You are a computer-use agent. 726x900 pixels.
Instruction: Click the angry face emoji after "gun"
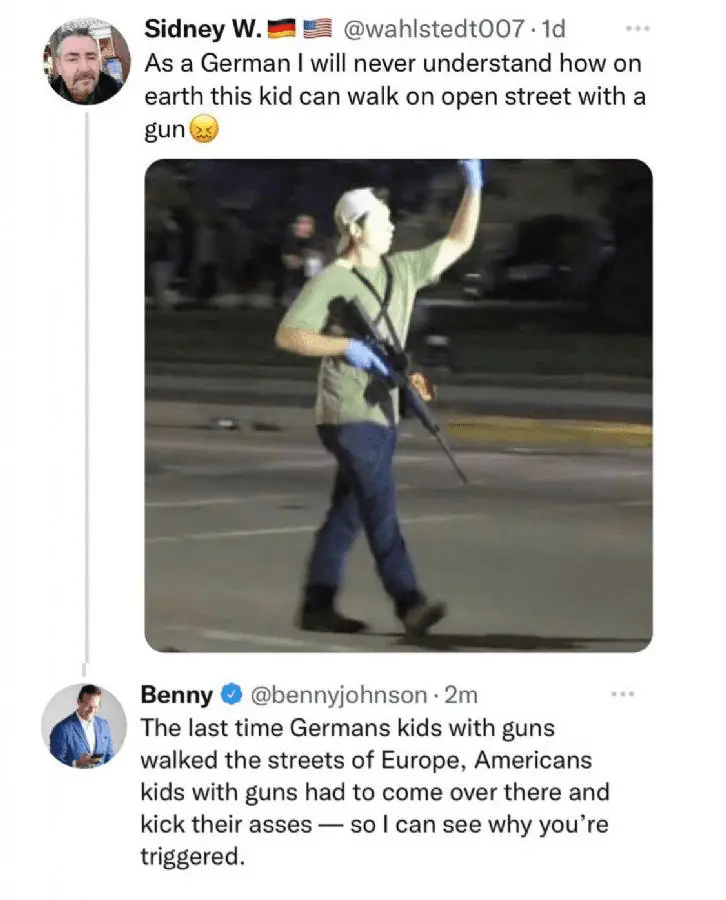[x=204, y=130]
